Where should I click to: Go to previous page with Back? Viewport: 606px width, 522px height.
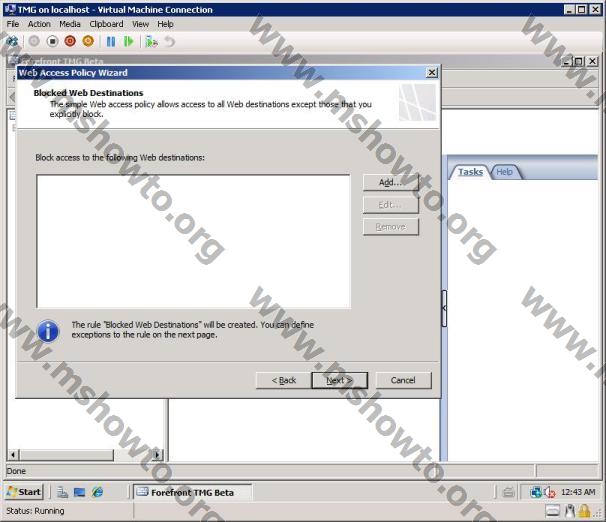[x=284, y=380]
